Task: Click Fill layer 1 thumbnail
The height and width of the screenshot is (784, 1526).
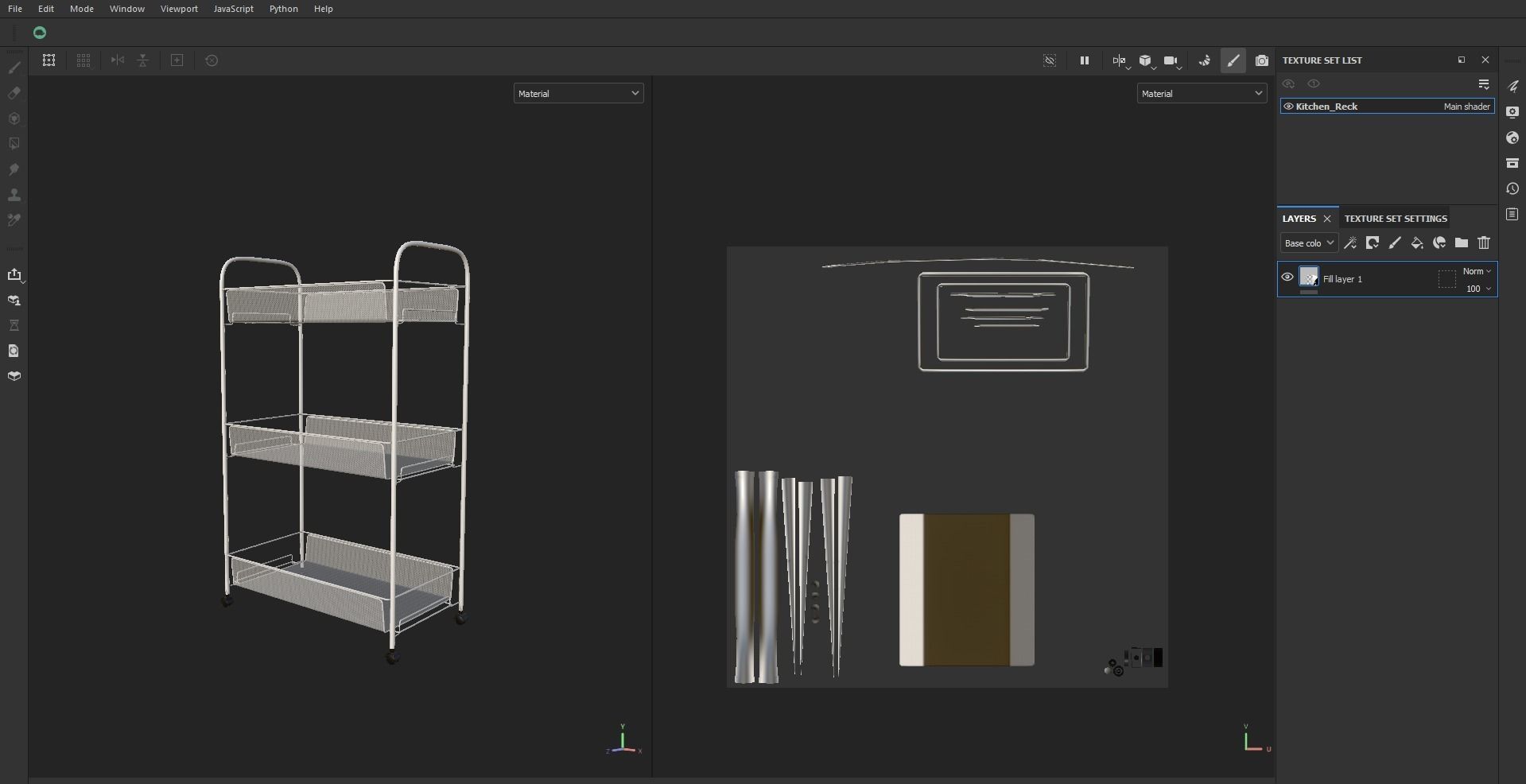Action: pos(1309,277)
